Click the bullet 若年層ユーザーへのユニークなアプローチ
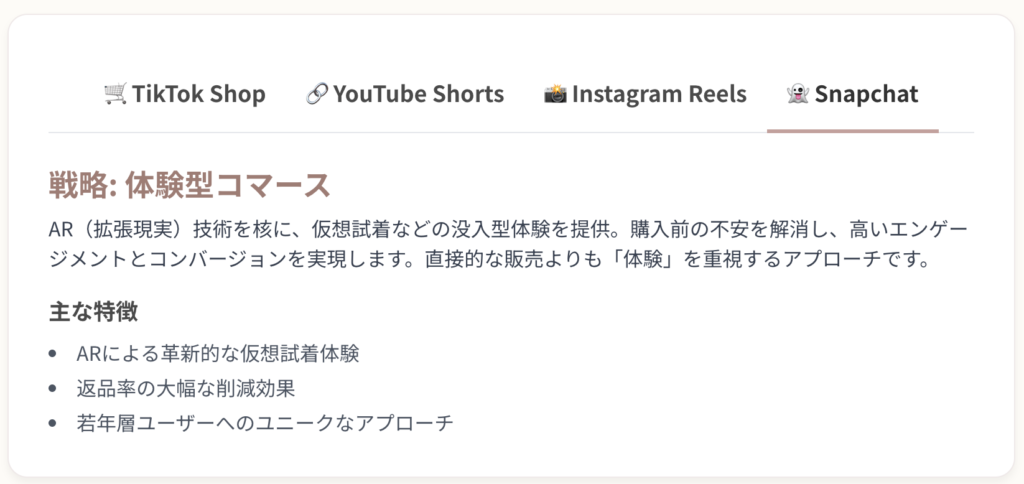The image size is (1024, 484). tap(264, 423)
